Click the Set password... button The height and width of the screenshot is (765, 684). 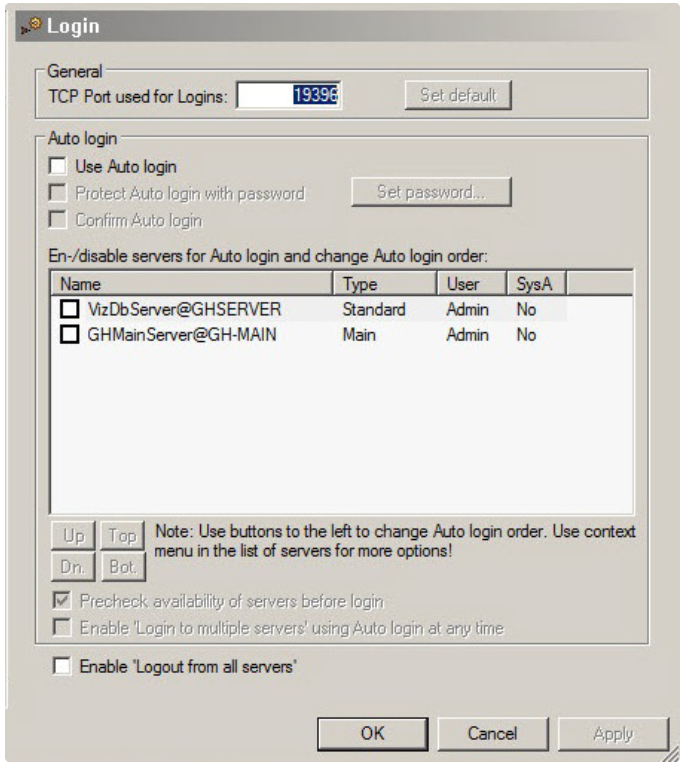click(431, 192)
